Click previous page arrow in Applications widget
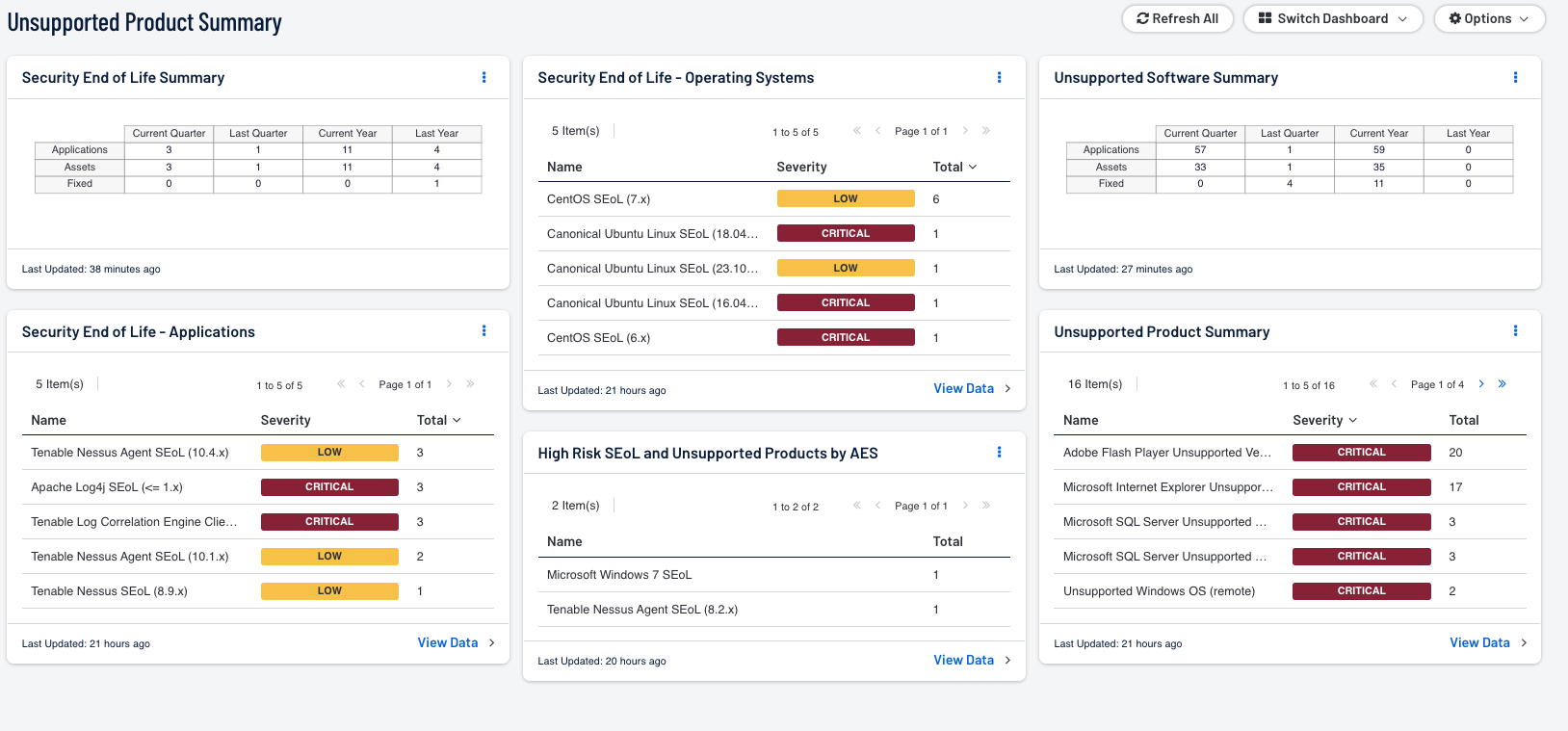Image resolution: width=1568 pixels, height=731 pixels. click(361, 383)
